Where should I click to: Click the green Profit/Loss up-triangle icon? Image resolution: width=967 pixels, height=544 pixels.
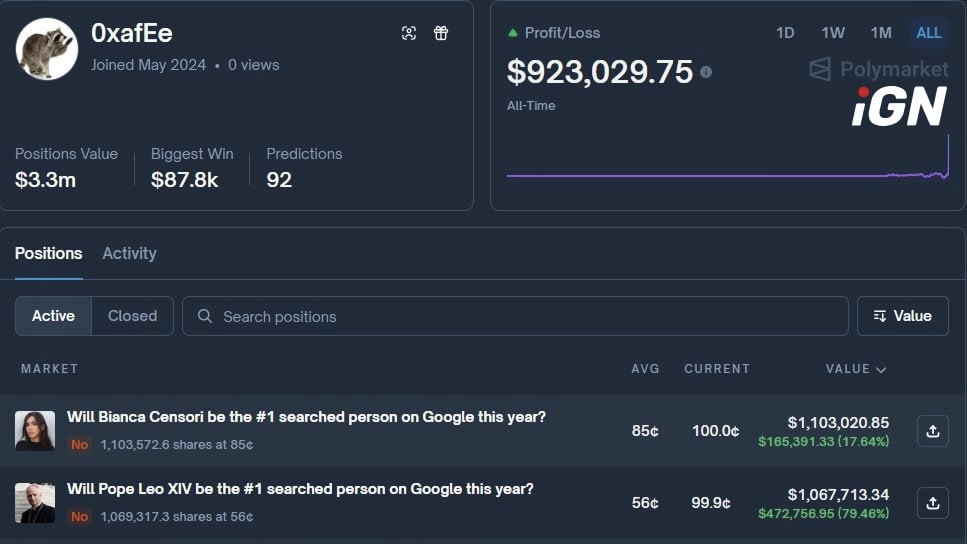512,33
